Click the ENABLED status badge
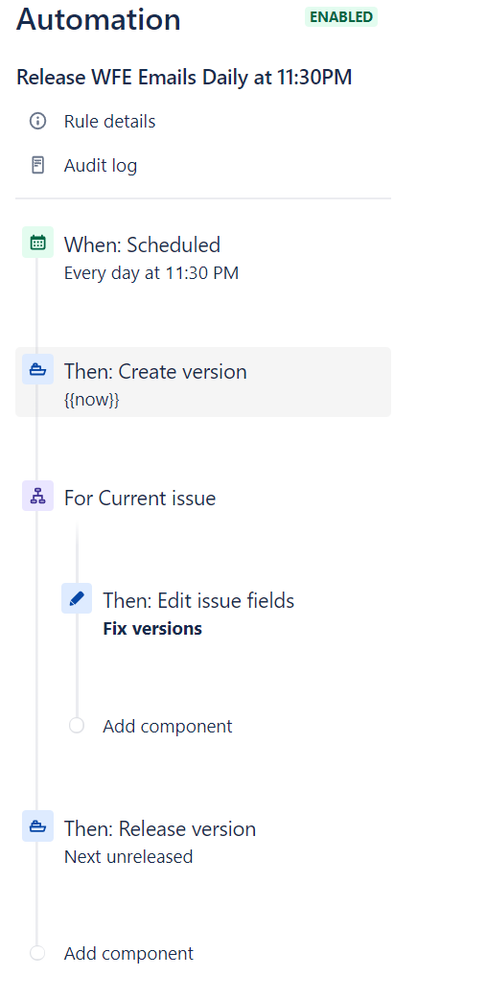The width and height of the screenshot is (487, 999). [342, 17]
